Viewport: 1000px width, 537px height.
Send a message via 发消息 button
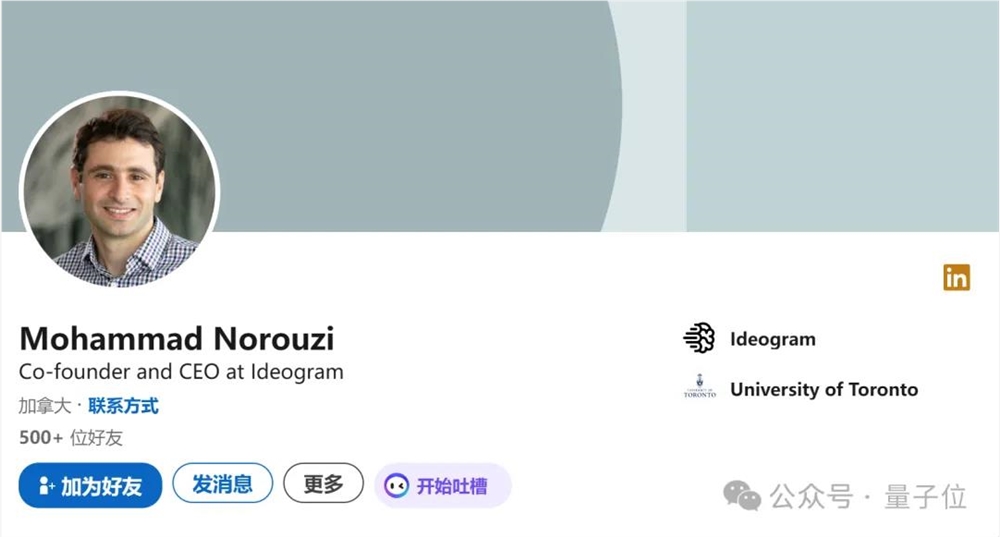pyautogui.click(x=223, y=483)
